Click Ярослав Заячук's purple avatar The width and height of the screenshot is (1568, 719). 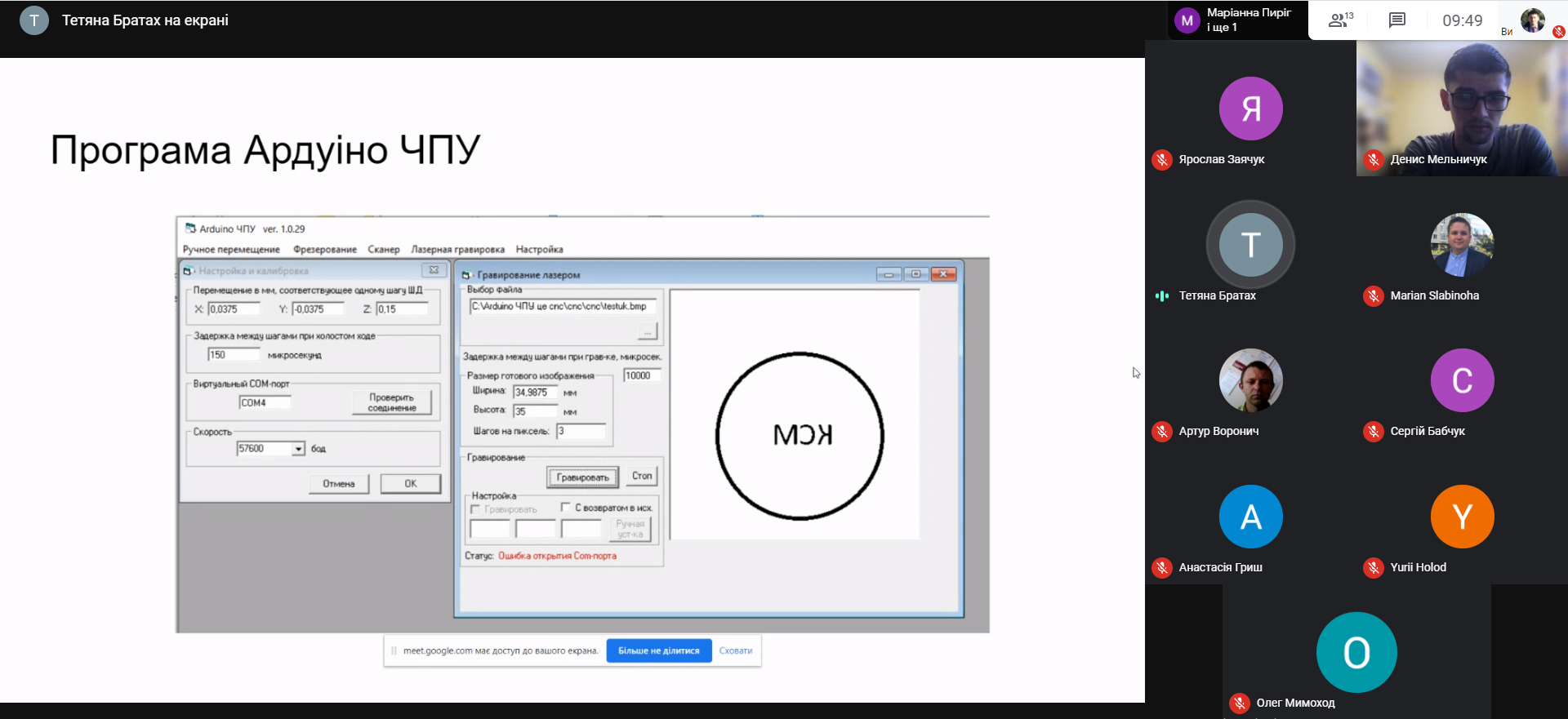pos(1250,109)
